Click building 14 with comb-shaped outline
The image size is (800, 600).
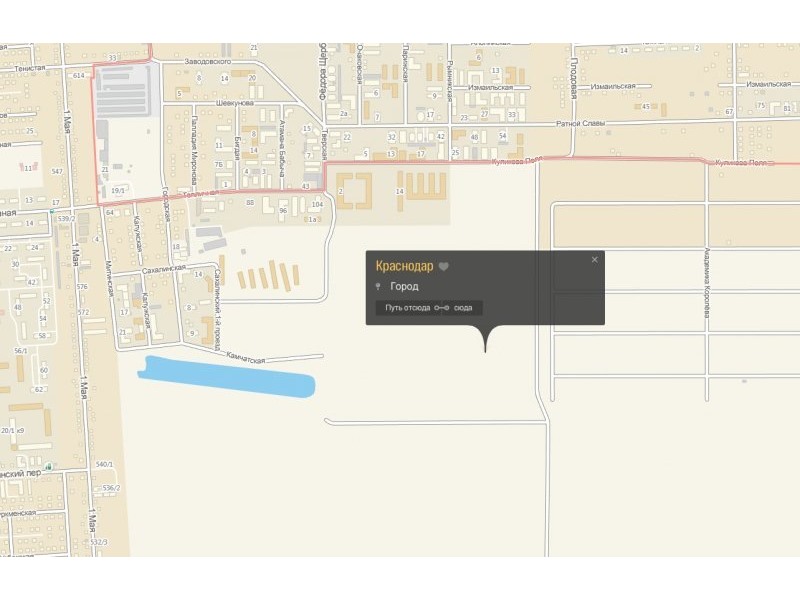(422, 190)
